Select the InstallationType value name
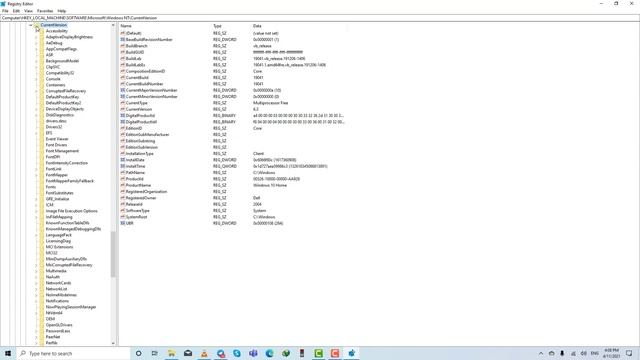This screenshot has height=360, width=640. pyautogui.click(x=140, y=154)
